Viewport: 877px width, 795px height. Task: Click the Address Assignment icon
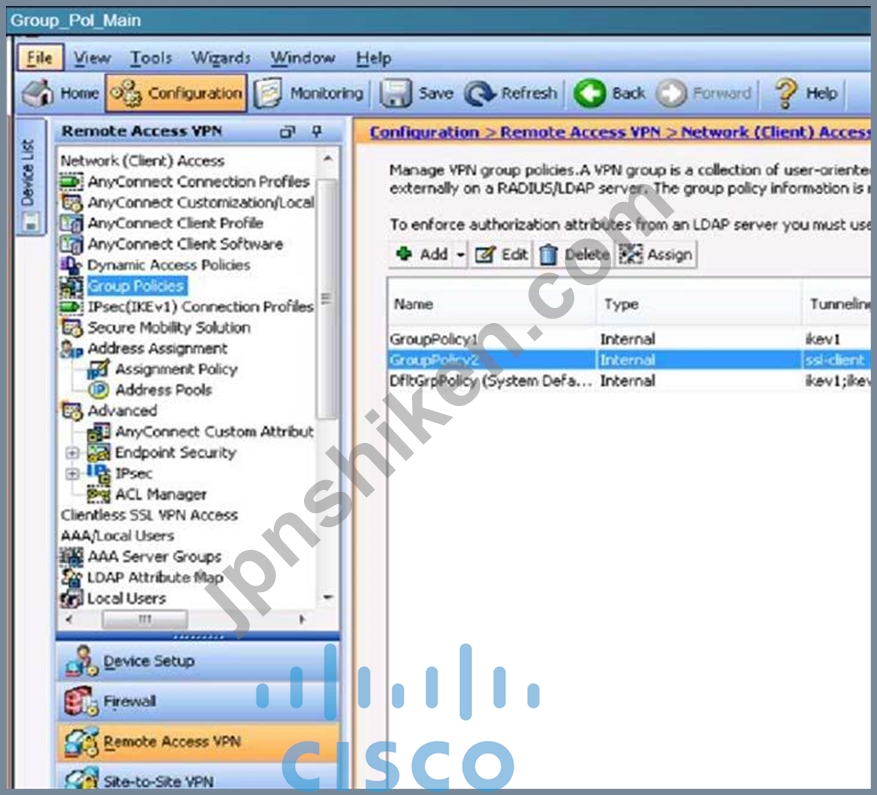[71, 349]
